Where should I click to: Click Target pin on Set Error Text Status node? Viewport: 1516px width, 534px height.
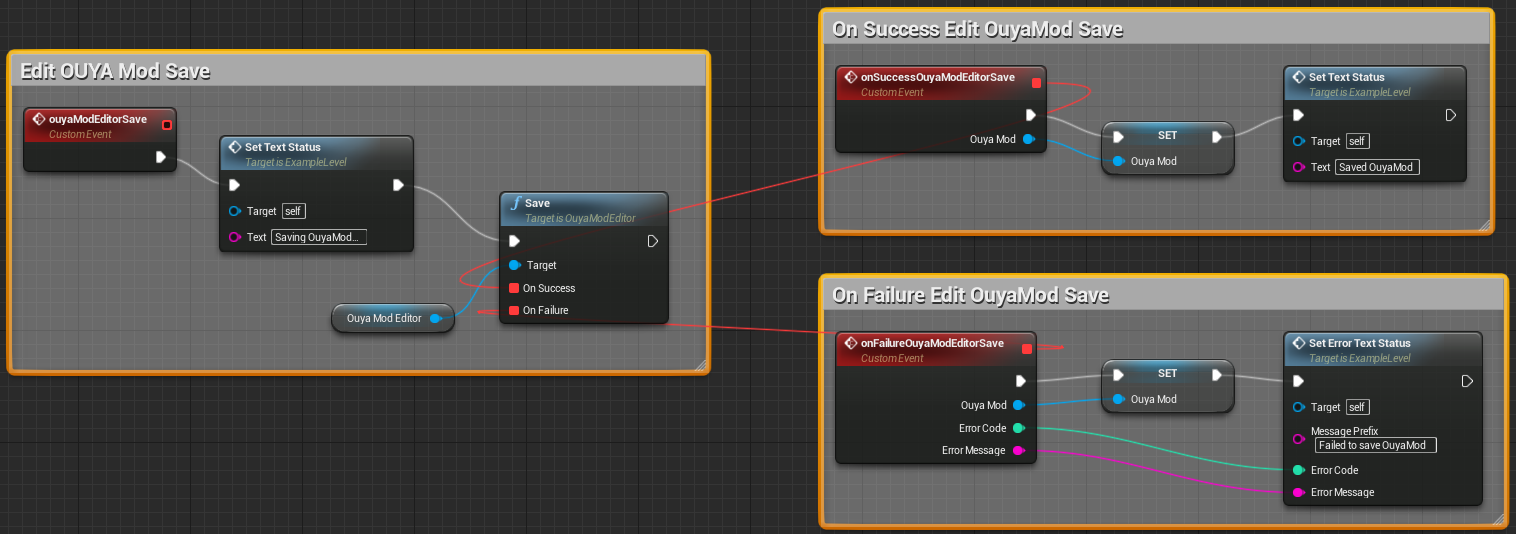[1299, 407]
